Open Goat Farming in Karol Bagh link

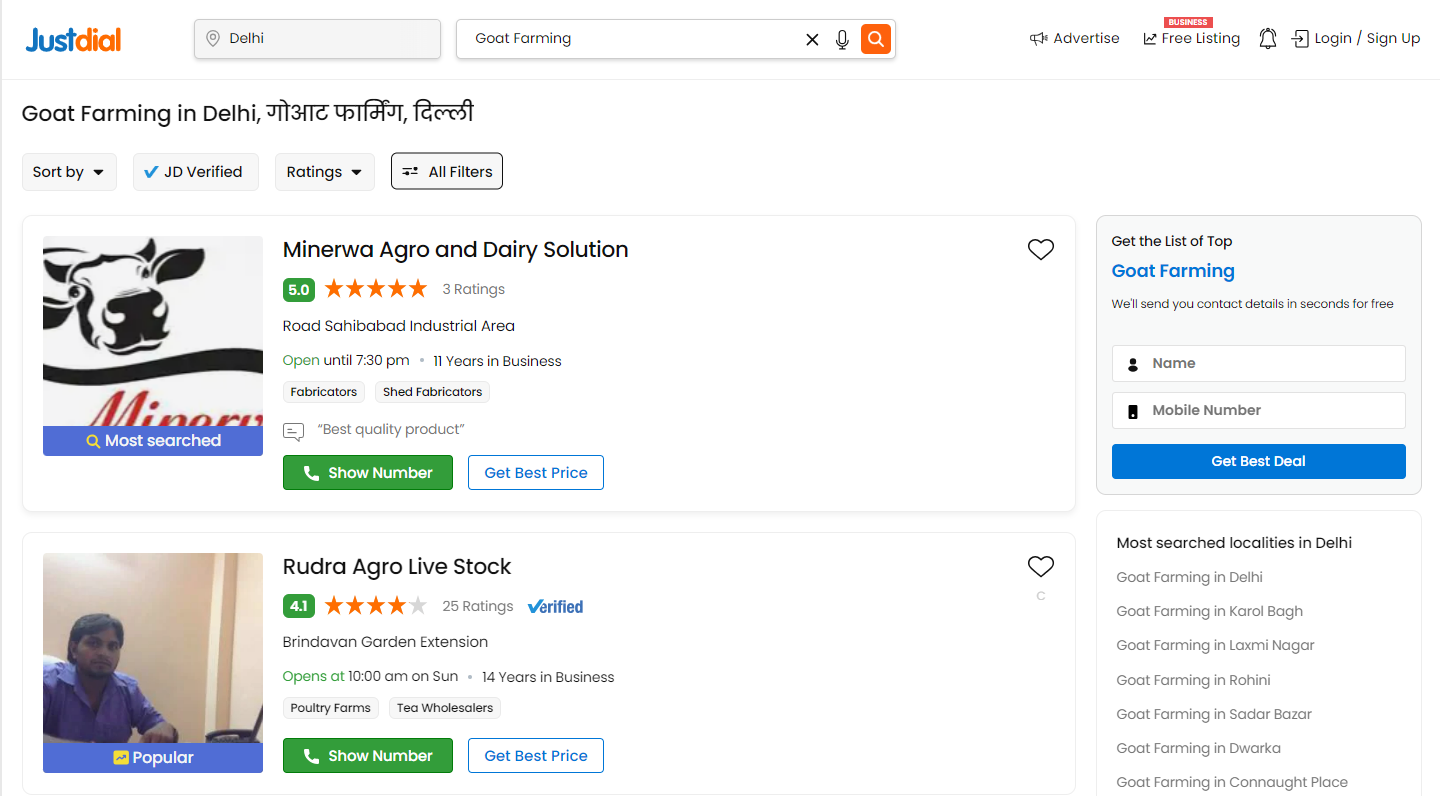(1210, 611)
